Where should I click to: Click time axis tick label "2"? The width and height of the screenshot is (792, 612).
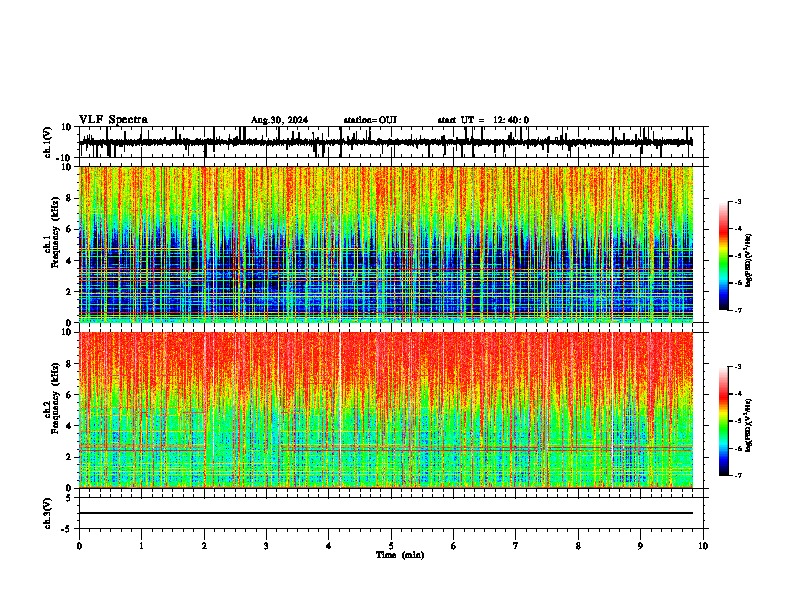[204, 546]
